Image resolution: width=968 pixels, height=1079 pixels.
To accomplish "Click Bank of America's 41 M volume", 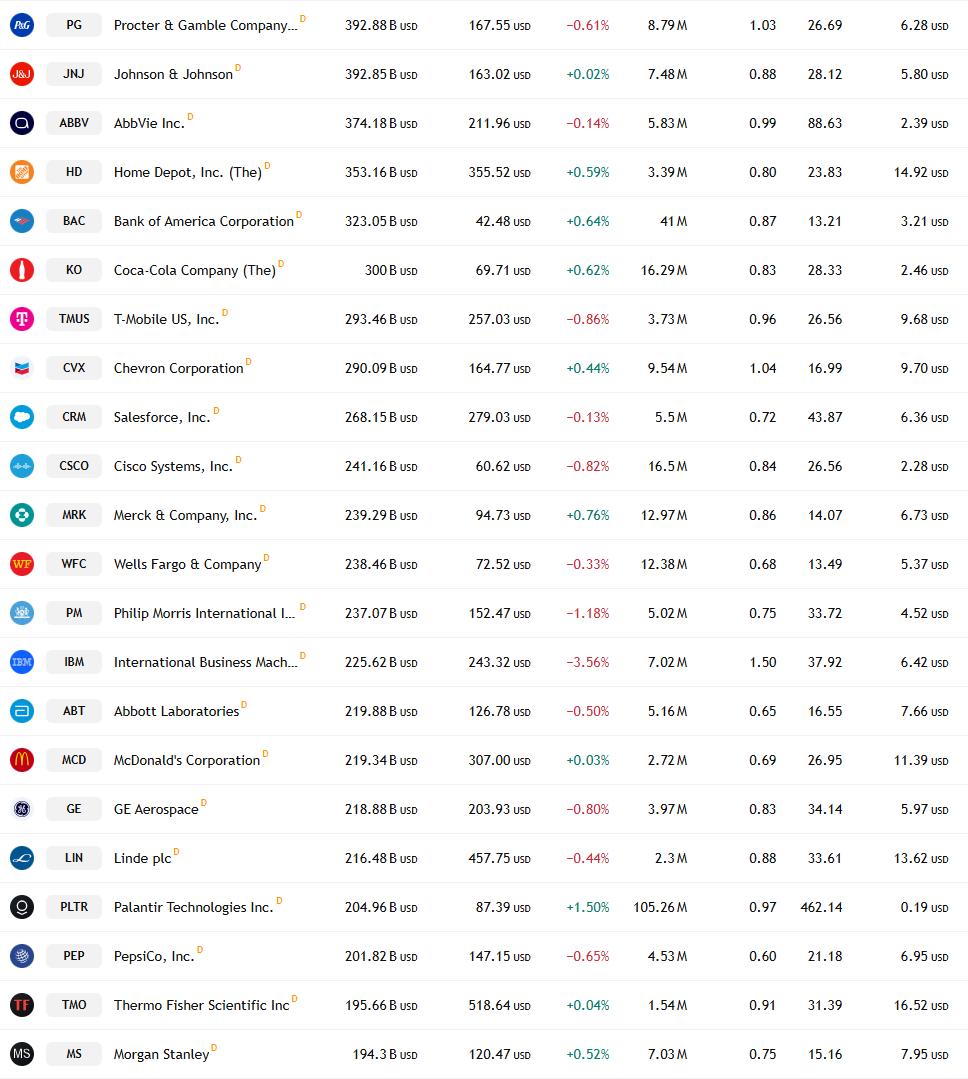I will [x=674, y=221].
